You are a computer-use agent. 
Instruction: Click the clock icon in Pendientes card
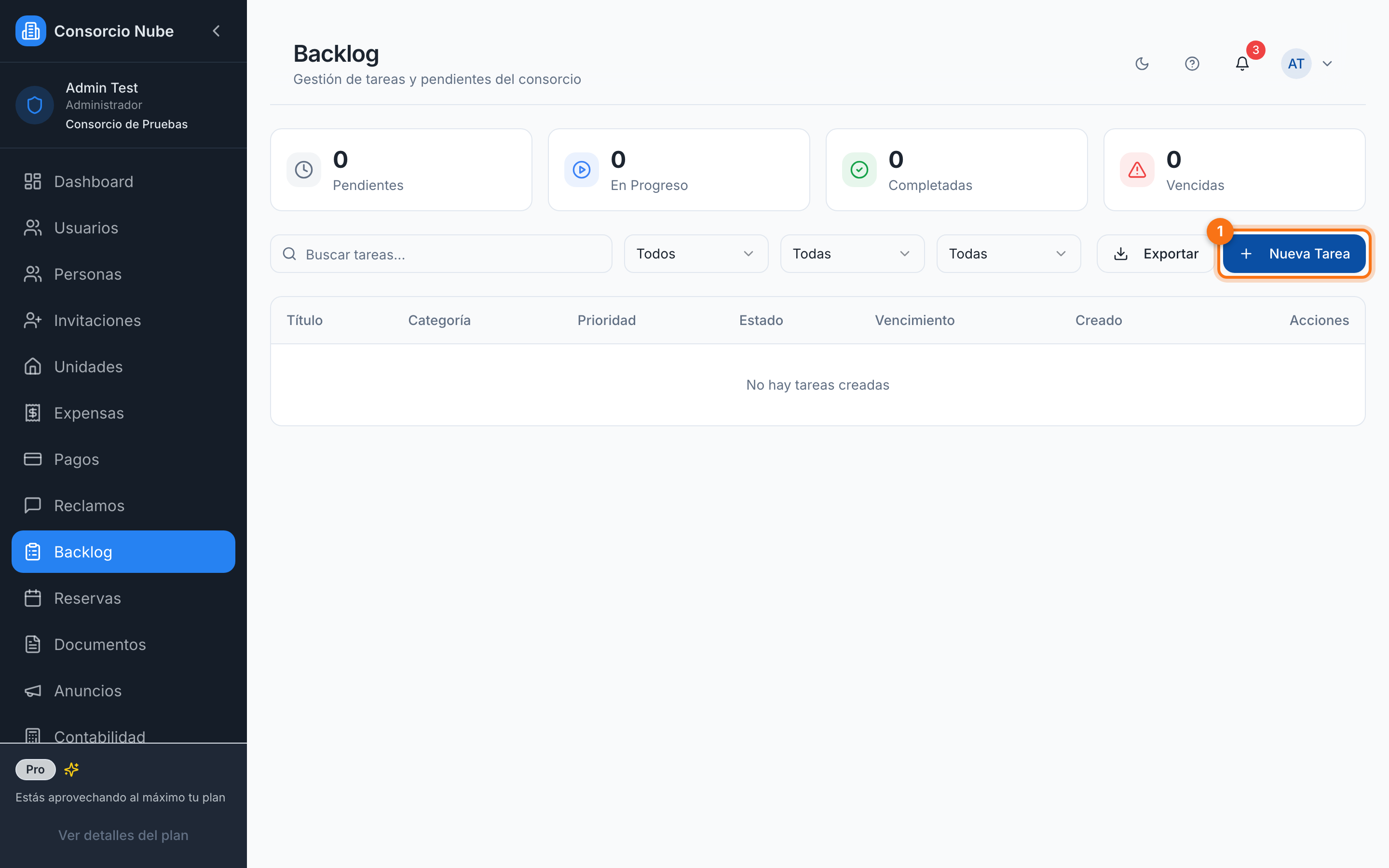coord(304,170)
